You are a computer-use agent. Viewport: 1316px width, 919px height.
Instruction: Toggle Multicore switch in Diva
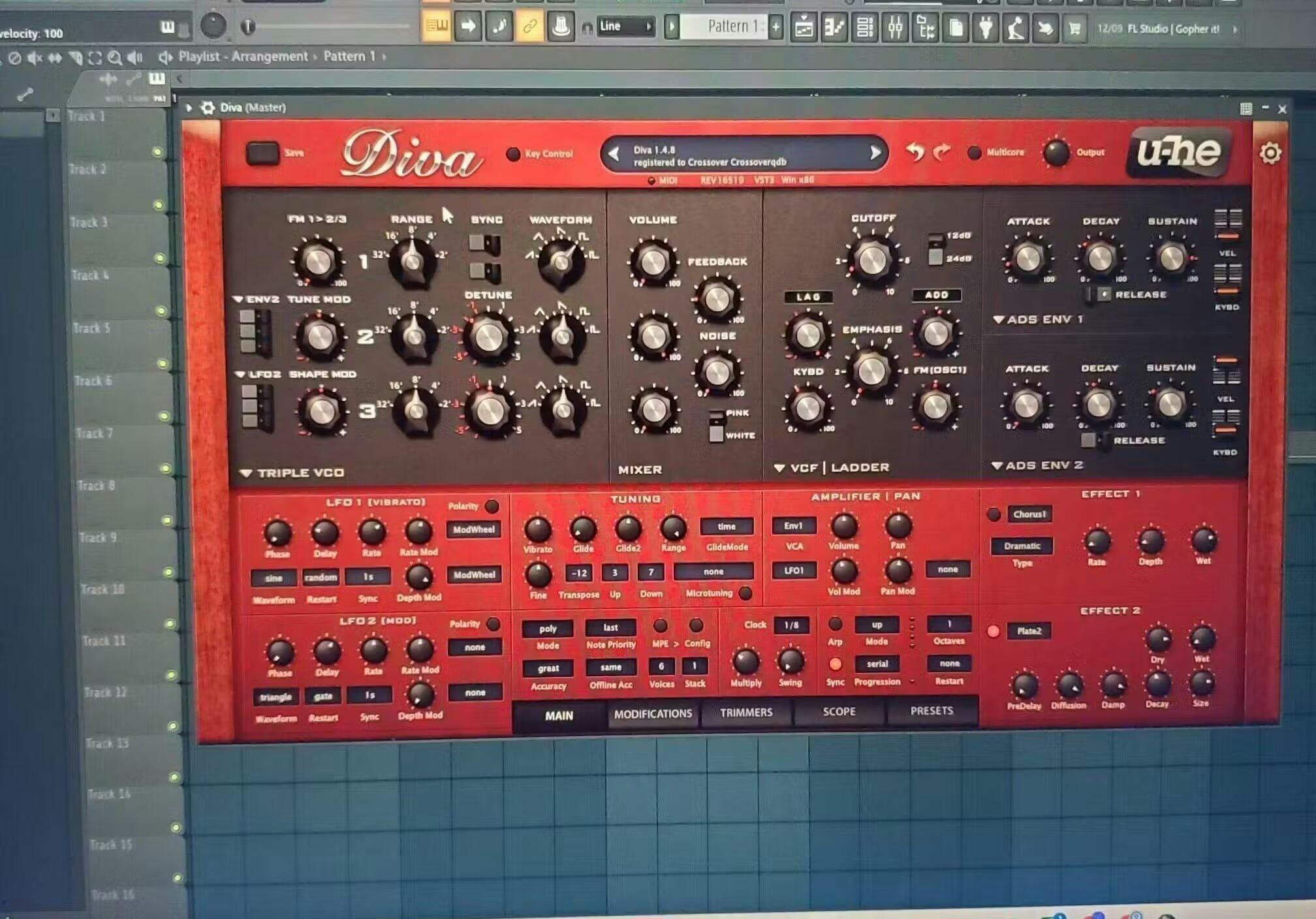click(974, 153)
